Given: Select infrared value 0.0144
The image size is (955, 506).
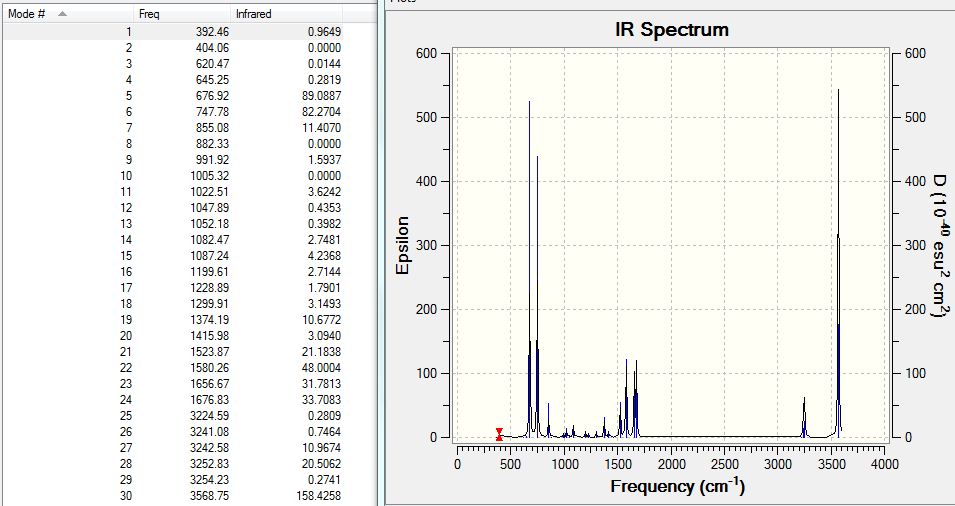Looking at the screenshot, I should tap(324, 63).
